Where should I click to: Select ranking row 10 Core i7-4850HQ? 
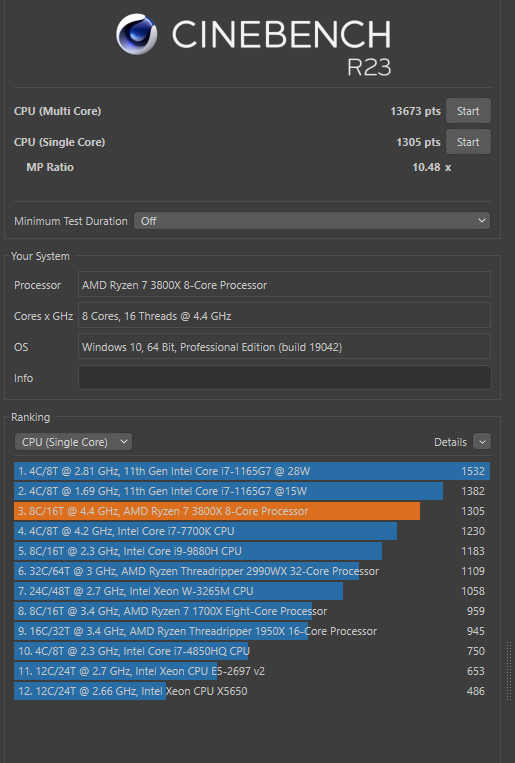[252, 651]
